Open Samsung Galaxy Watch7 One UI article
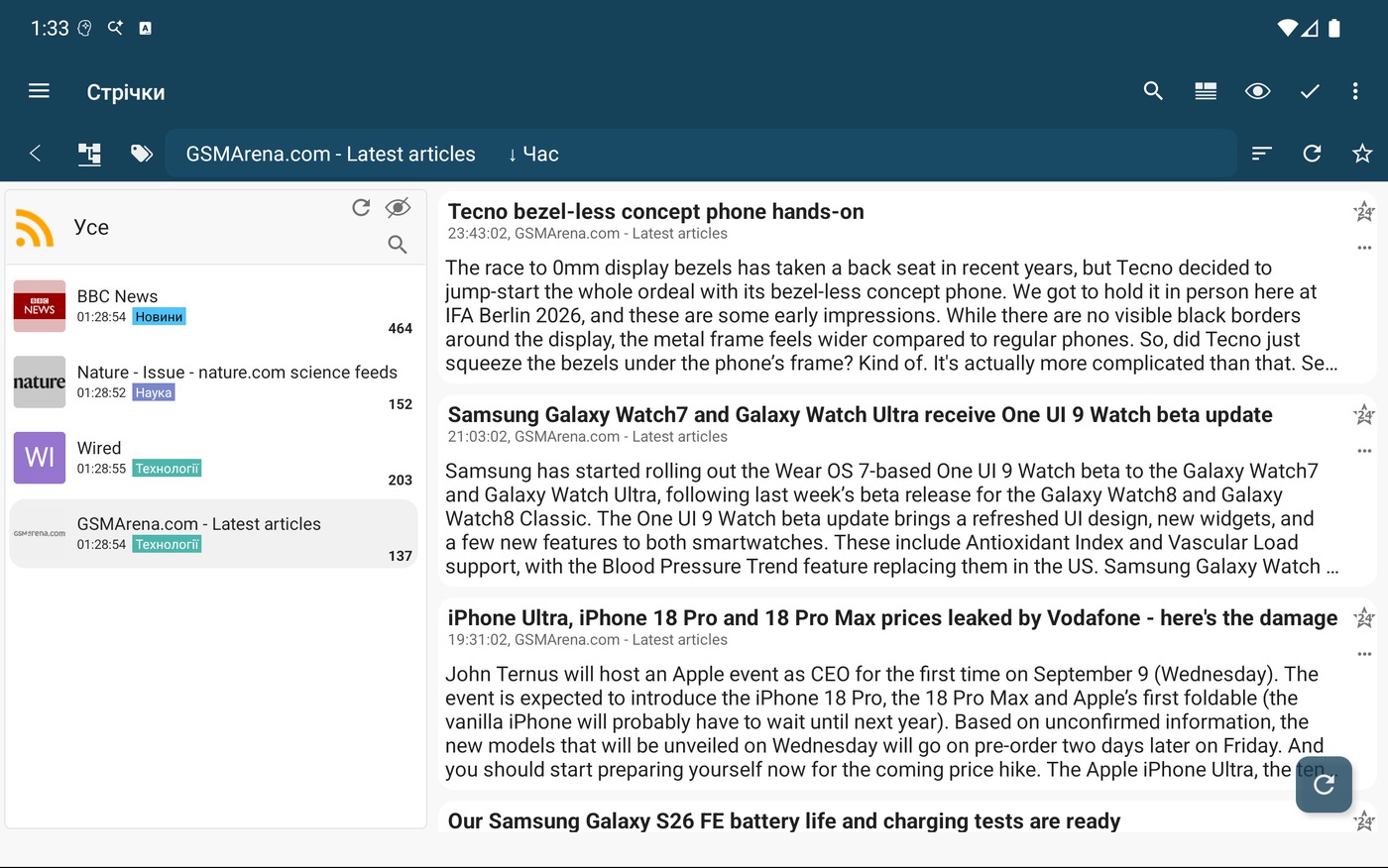The height and width of the screenshot is (868, 1388). coord(860,414)
